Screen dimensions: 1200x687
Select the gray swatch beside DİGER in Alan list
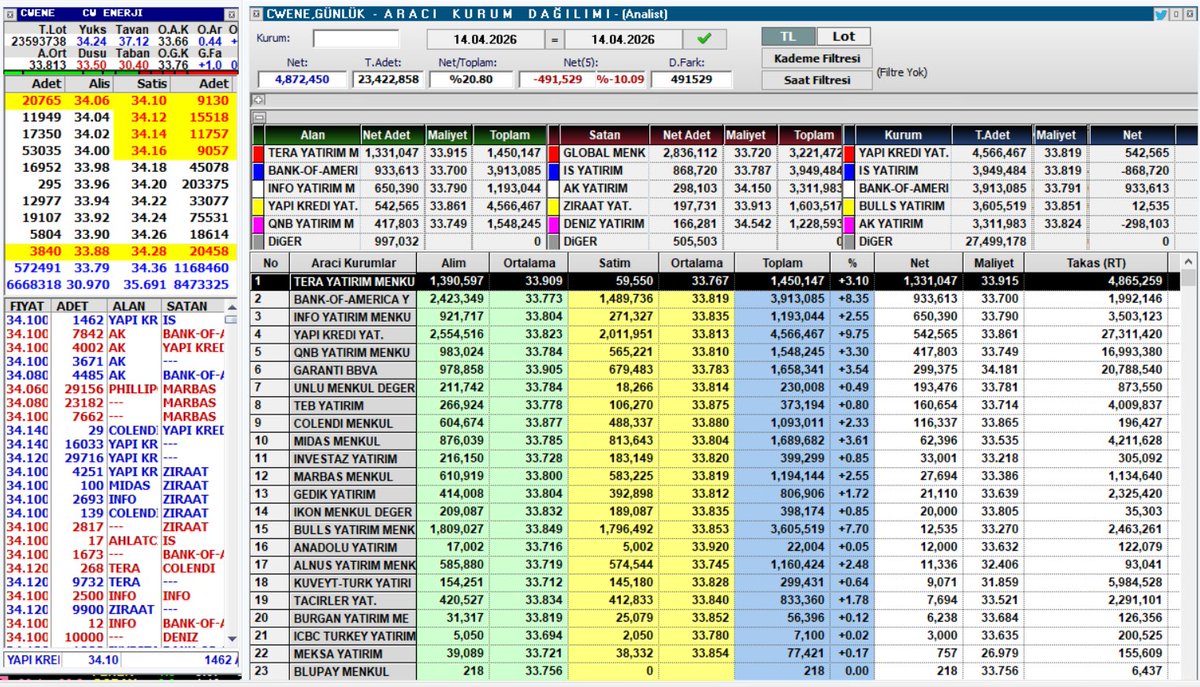click(258, 242)
